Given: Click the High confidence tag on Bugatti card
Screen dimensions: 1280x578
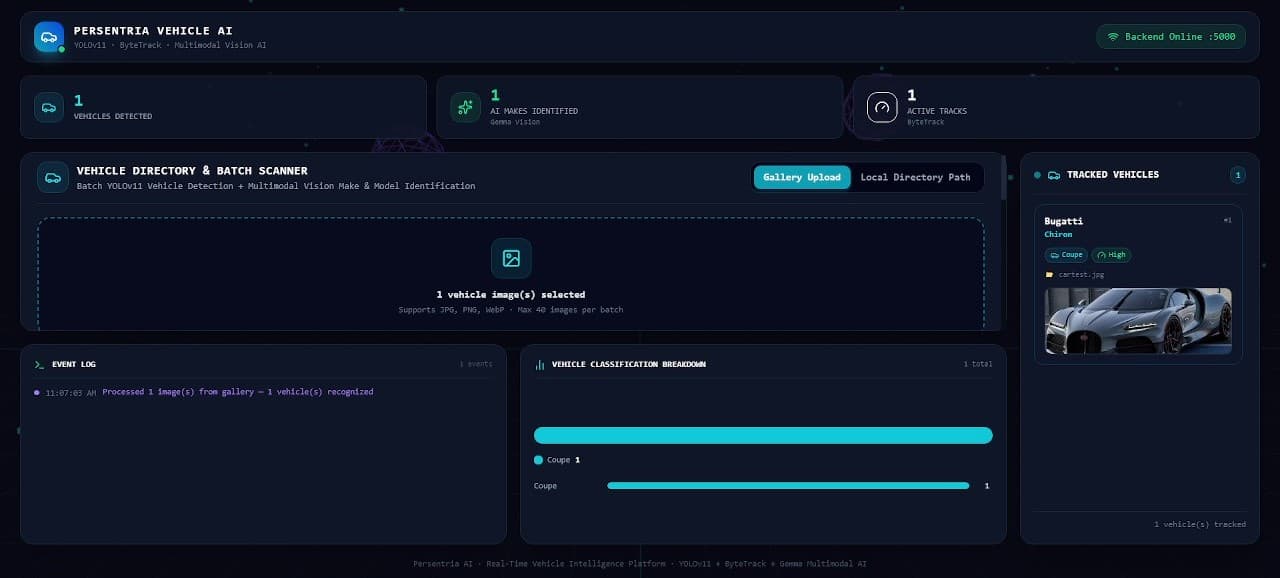Looking at the screenshot, I should point(1111,255).
